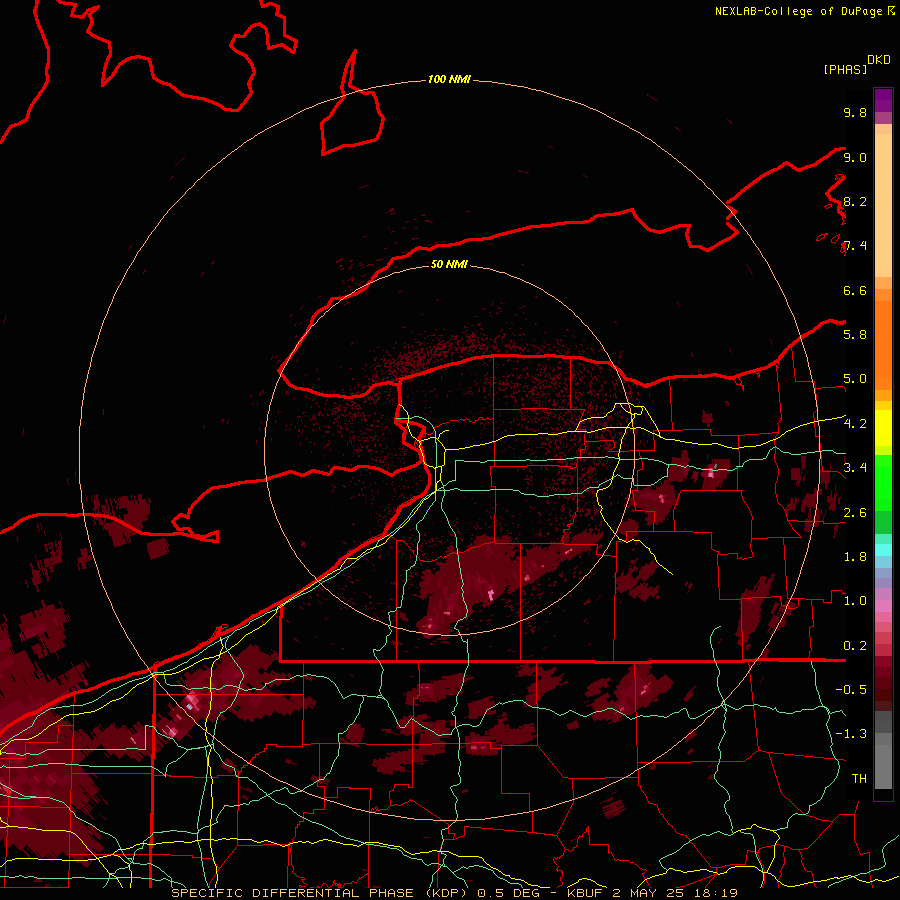Click the Specific Differential Phase (KDP) product title
The image size is (900, 900).
click(x=322, y=893)
